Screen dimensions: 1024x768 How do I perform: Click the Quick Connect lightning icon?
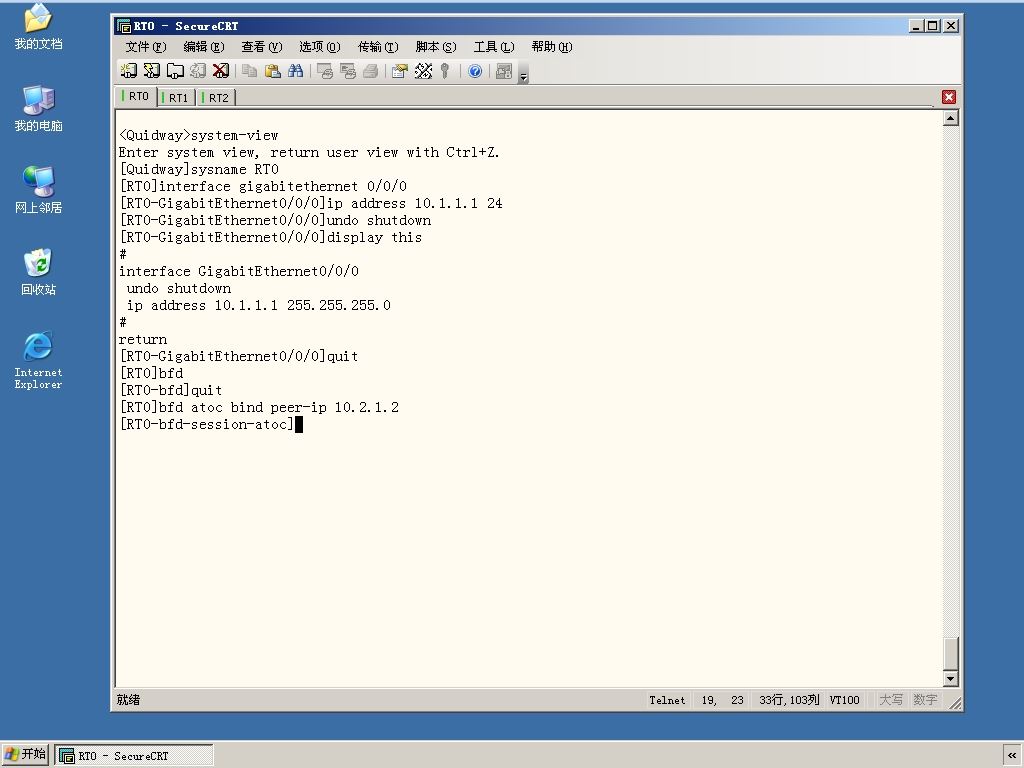152,71
